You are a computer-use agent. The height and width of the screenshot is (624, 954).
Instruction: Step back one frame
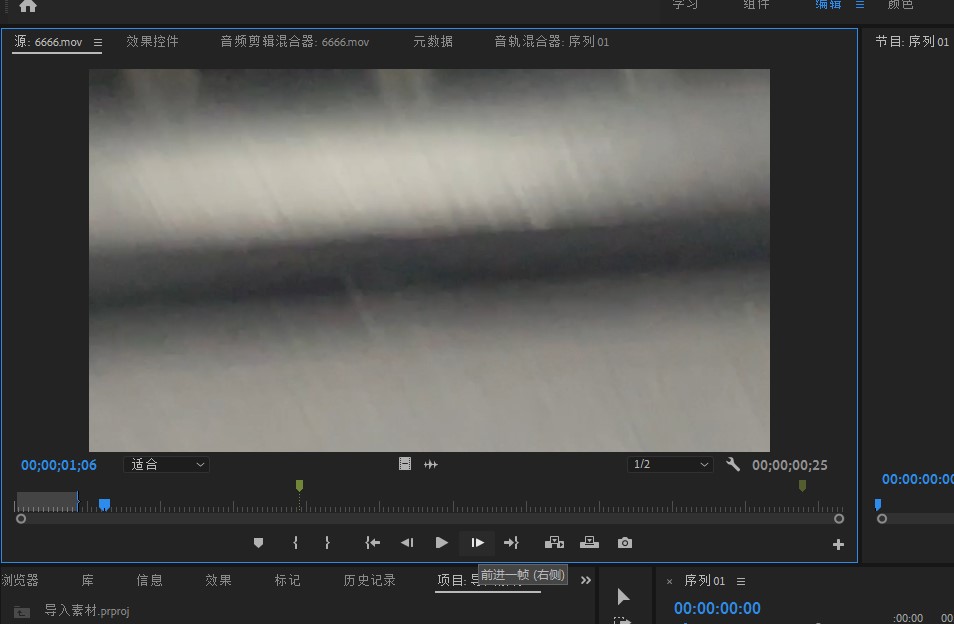coord(407,543)
